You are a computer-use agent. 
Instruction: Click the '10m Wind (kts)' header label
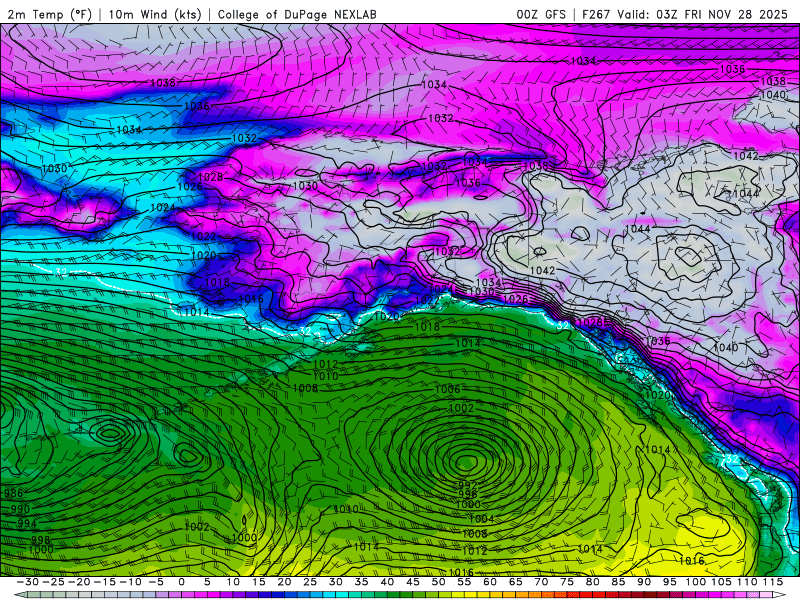click(x=155, y=14)
